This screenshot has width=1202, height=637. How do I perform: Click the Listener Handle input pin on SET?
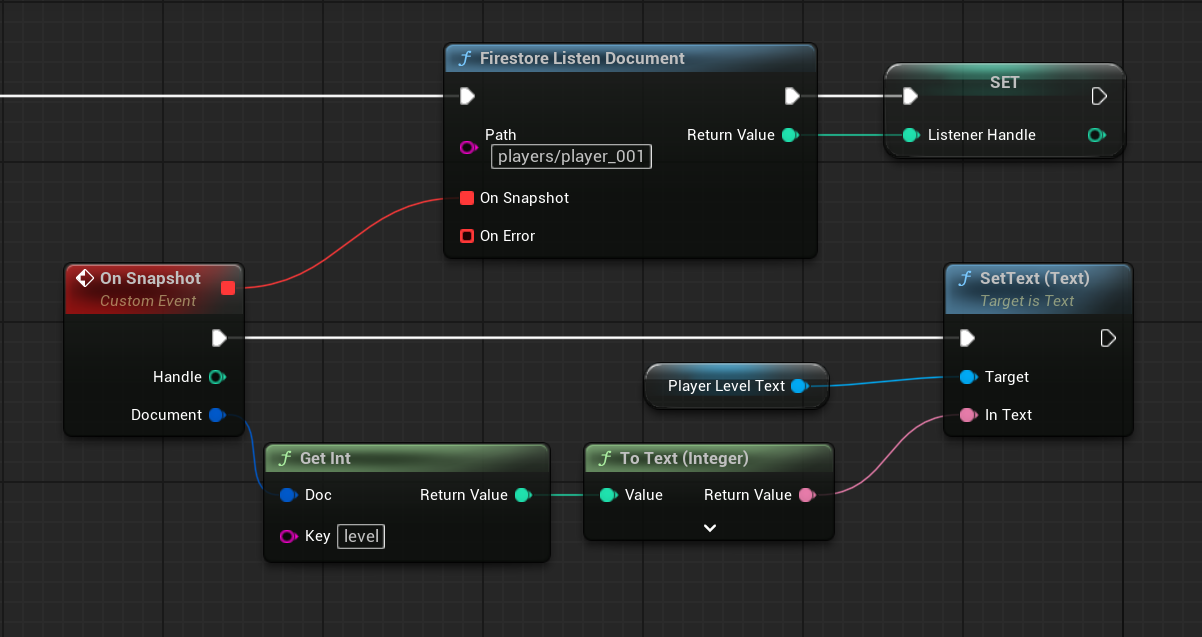910,135
